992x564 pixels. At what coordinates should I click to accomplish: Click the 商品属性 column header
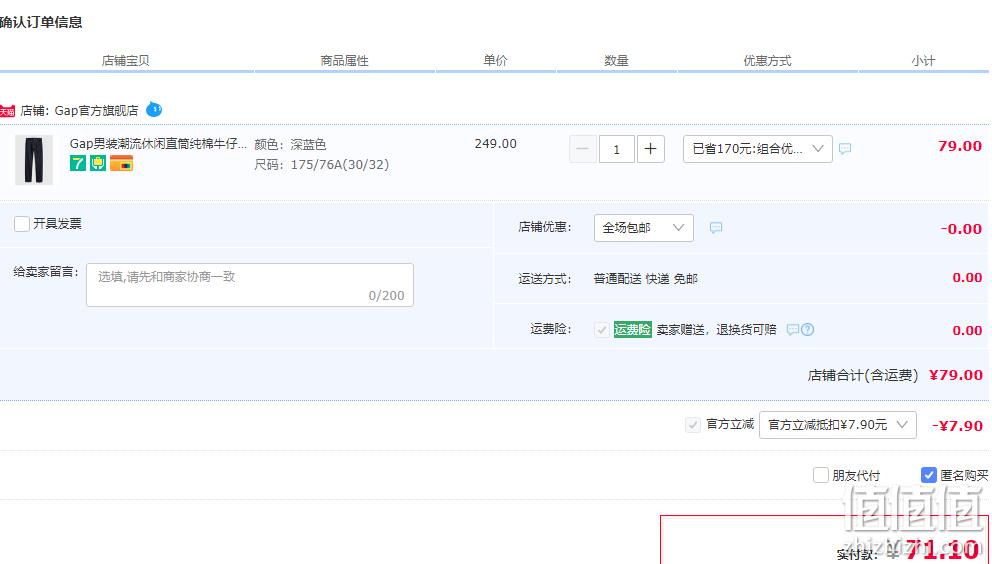coord(344,61)
